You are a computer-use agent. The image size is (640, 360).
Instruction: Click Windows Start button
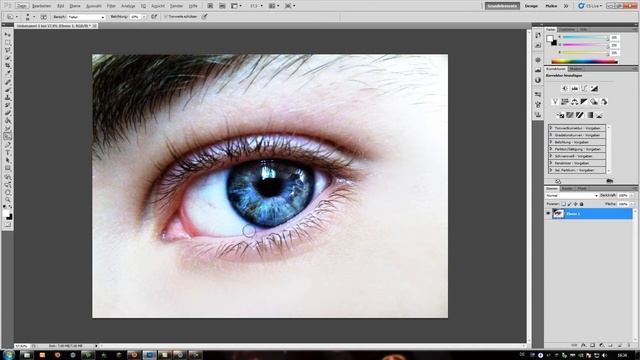click(x=9, y=355)
